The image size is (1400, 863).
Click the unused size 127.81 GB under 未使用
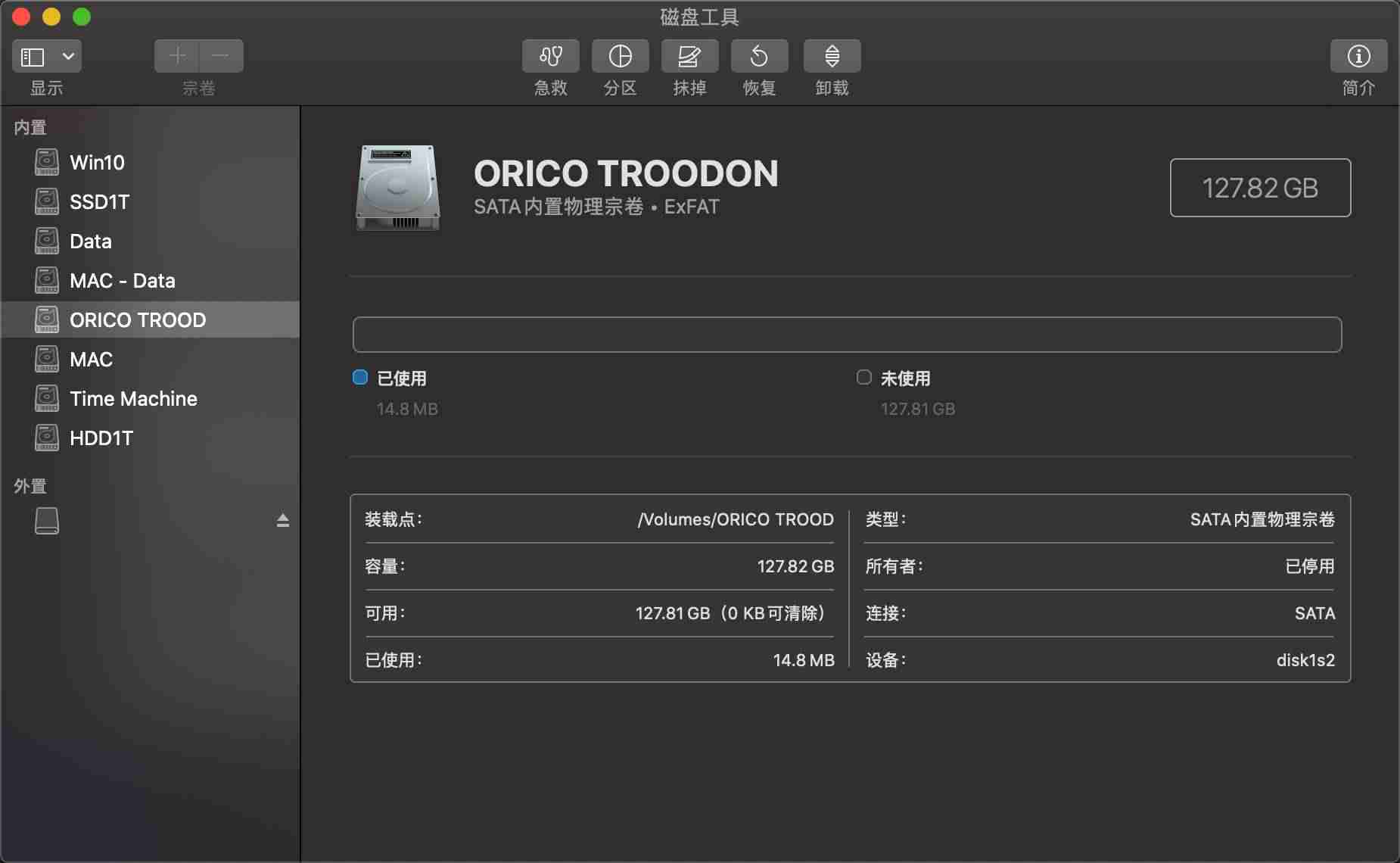coord(917,409)
